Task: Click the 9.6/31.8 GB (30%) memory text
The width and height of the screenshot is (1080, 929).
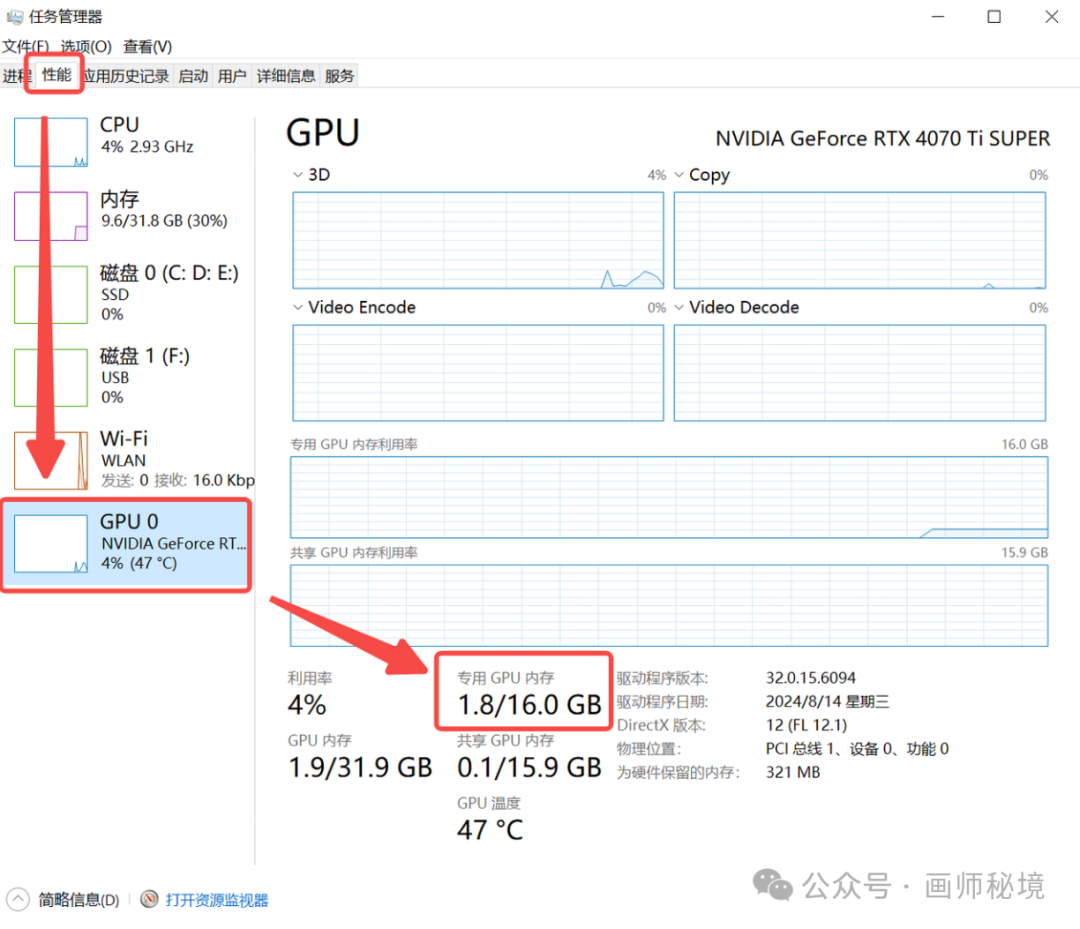Action: pos(164,220)
